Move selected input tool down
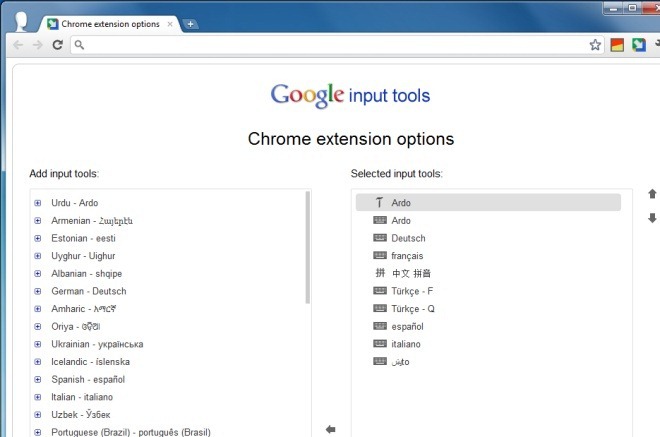 [x=652, y=218]
